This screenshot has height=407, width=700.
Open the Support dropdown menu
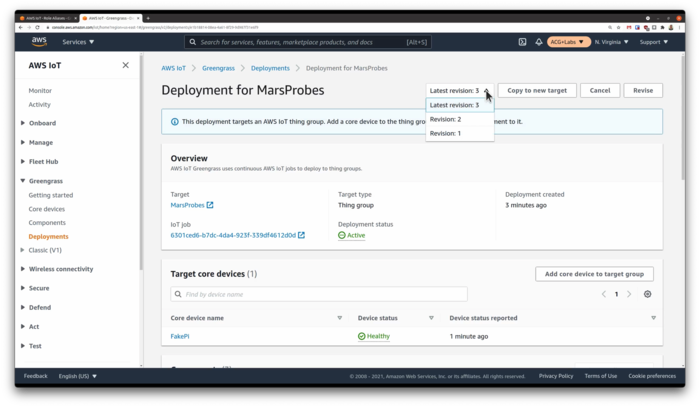click(x=654, y=42)
